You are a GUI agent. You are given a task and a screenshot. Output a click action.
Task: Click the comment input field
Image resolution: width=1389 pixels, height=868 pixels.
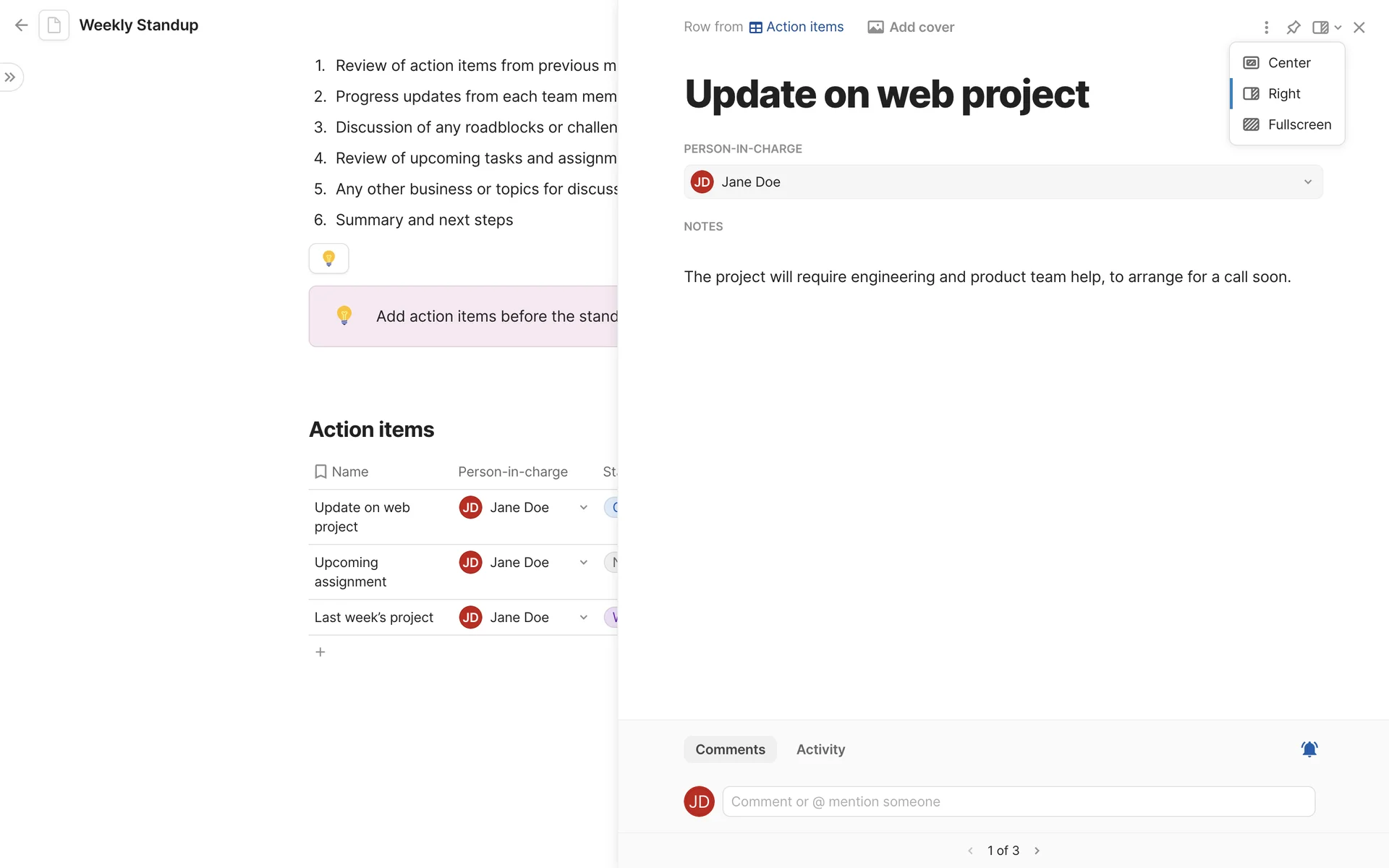click(1019, 801)
